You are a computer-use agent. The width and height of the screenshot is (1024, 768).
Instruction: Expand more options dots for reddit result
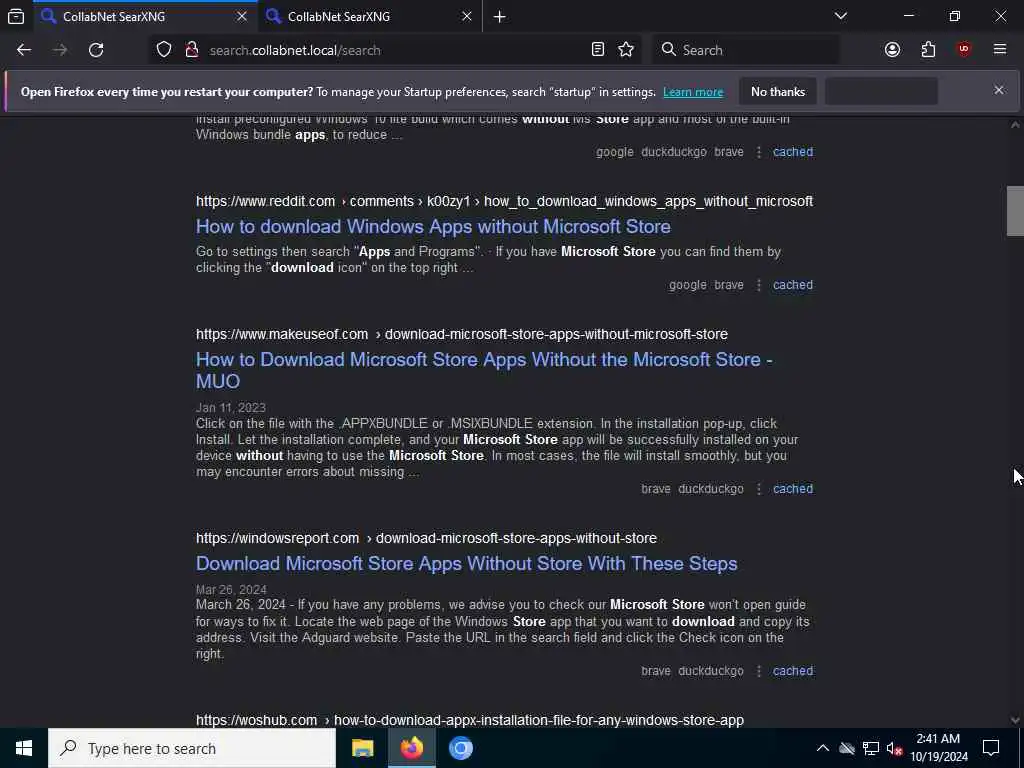(x=758, y=285)
